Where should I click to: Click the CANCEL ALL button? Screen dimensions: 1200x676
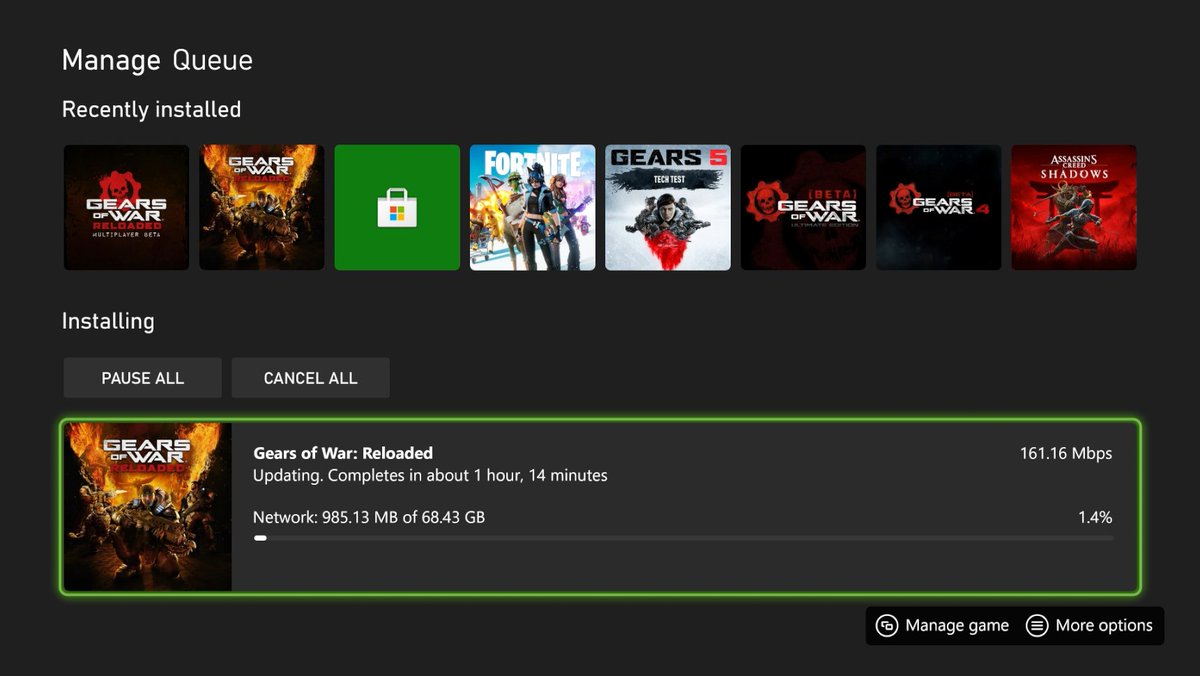(x=310, y=378)
